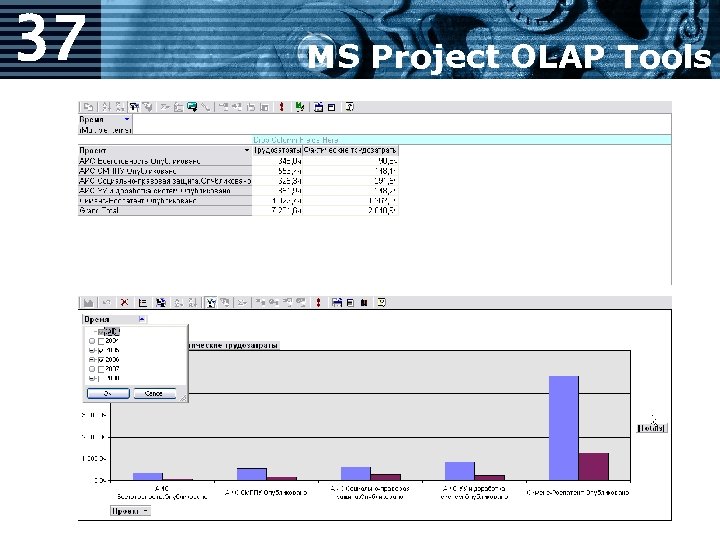Click the red Refresh icon in the chart toolbar
720x540 pixels.
click(x=318, y=303)
